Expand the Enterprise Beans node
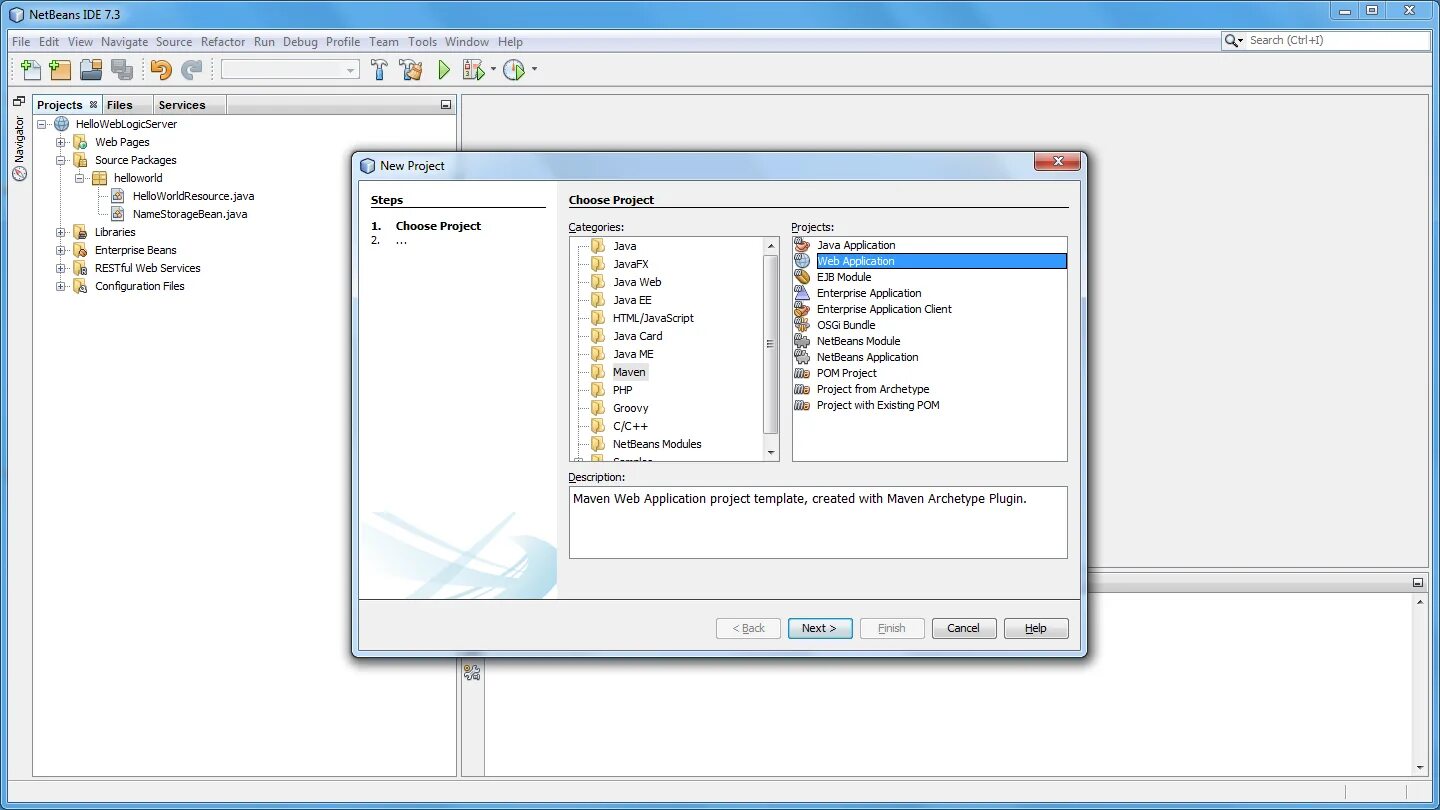This screenshot has width=1440, height=810. (x=61, y=250)
